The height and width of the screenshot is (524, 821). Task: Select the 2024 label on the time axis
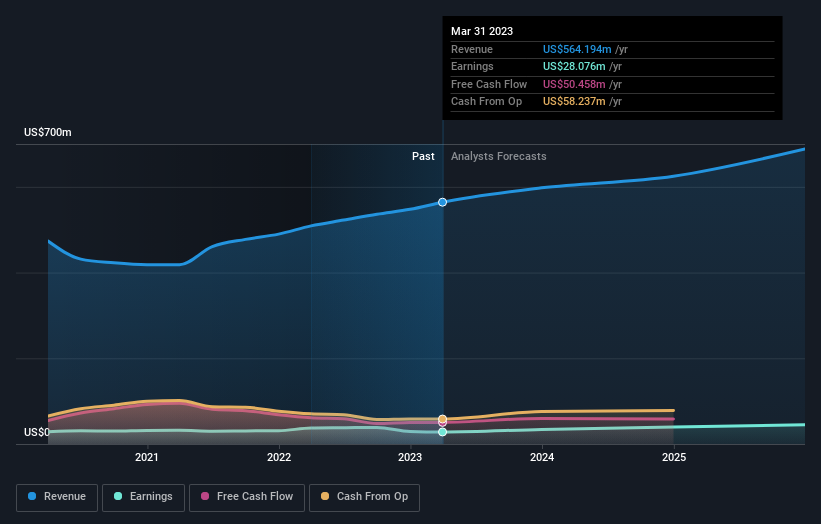(x=542, y=458)
